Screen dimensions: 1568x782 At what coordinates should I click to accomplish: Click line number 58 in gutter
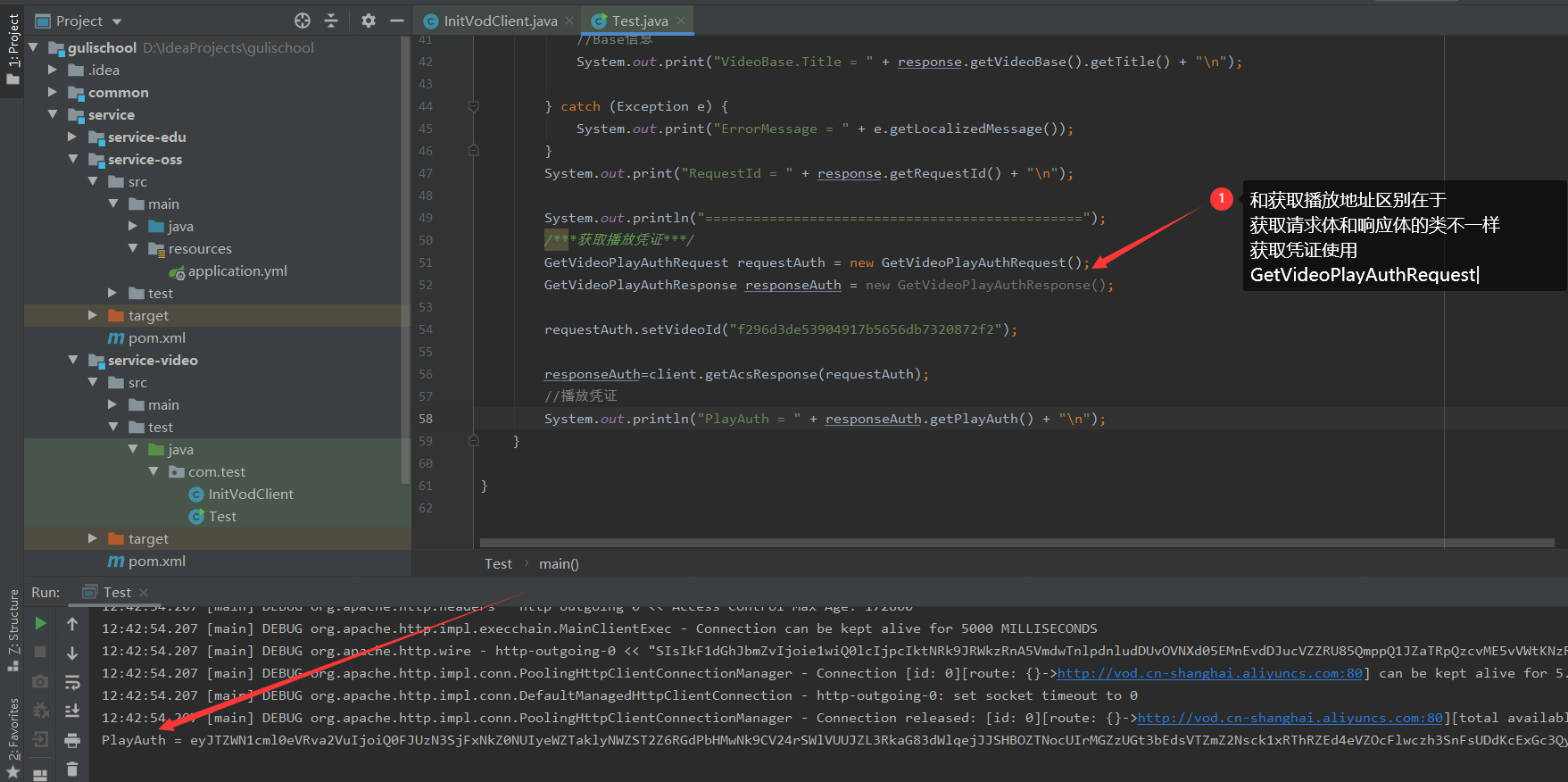click(x=426, y=419)
